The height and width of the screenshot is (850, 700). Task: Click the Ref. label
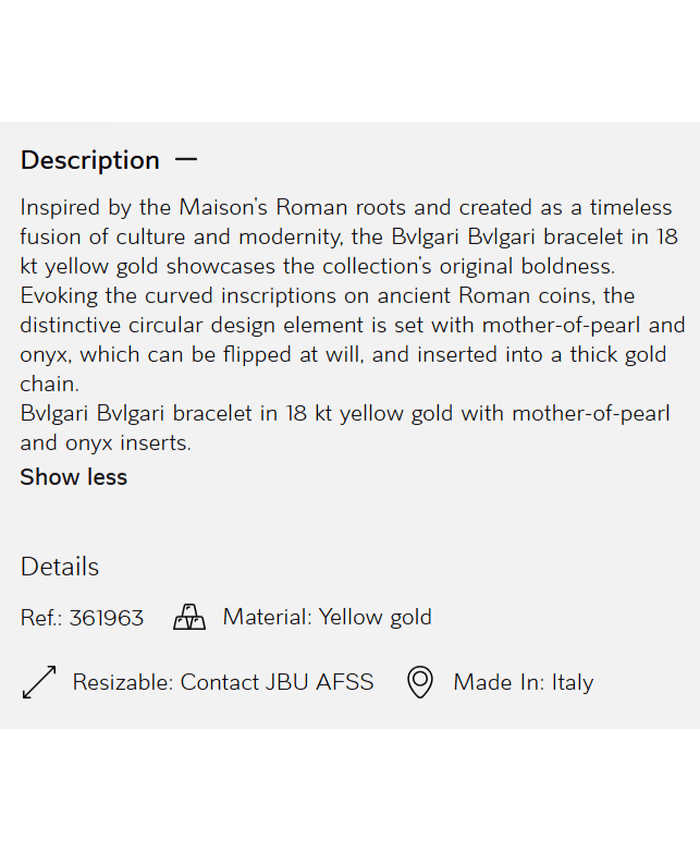click(x=41, y=618)
